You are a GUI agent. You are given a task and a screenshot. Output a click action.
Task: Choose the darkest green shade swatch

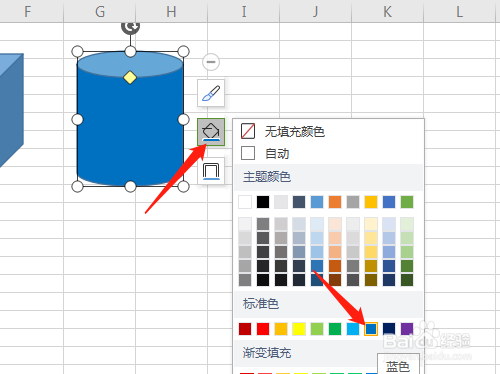[x=407, y=280]
